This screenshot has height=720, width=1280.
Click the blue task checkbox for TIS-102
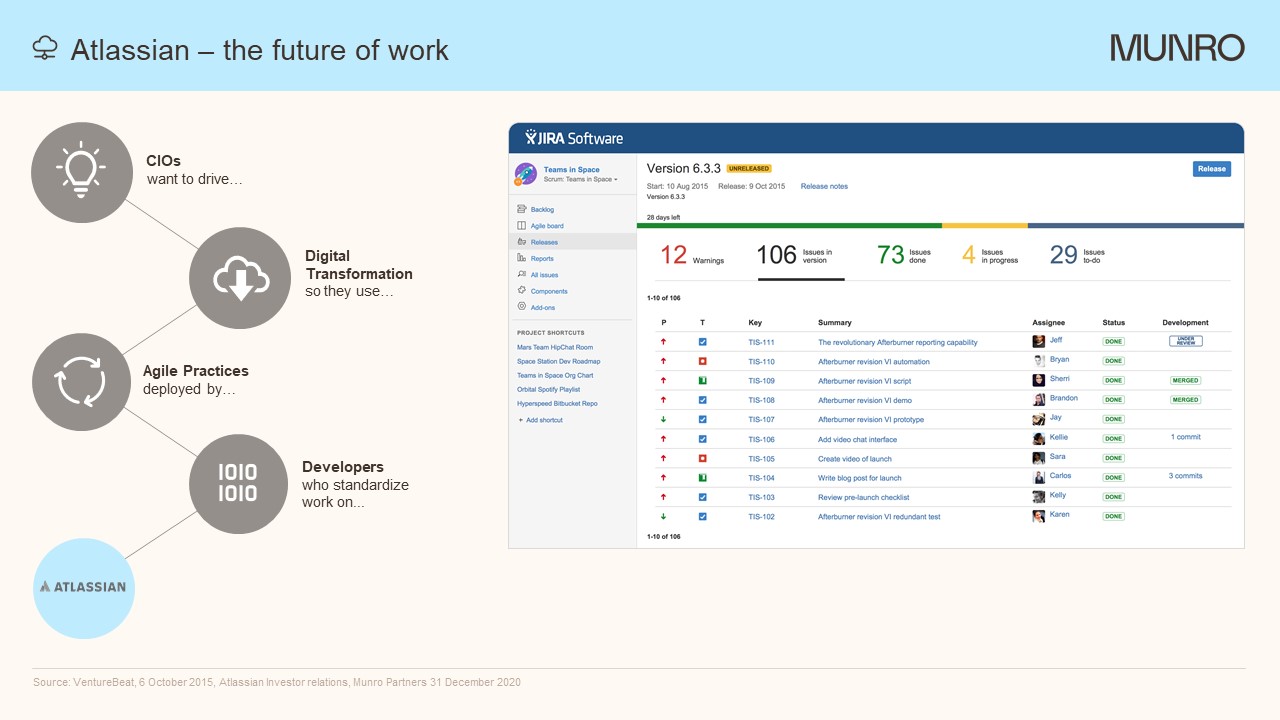702,517
